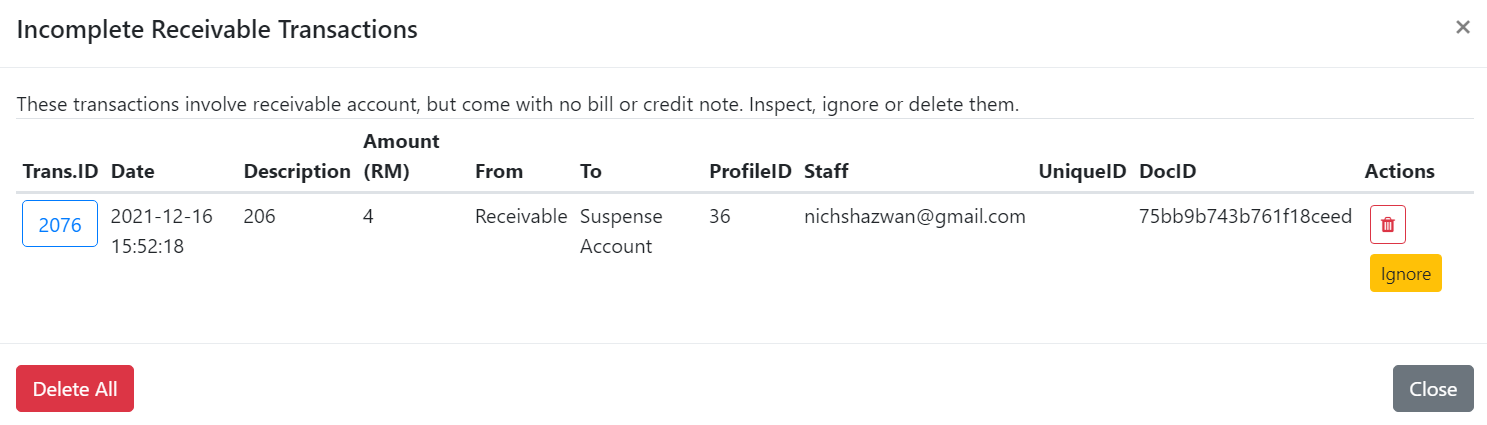Dismiss dialog with the X icon
The width and height of the screenshot is (1487, 425).
(1462, 28)
